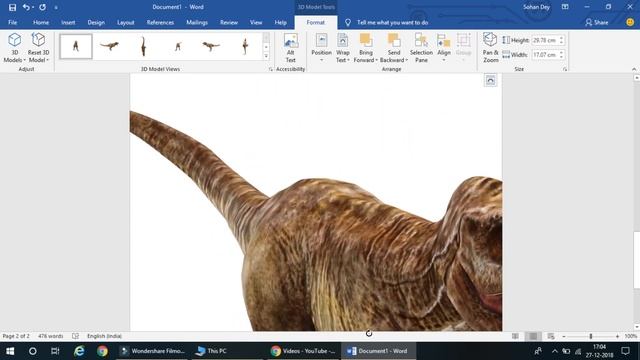
Task: Open Microsoft Edge from the taskbar
Action: (79, 351)
